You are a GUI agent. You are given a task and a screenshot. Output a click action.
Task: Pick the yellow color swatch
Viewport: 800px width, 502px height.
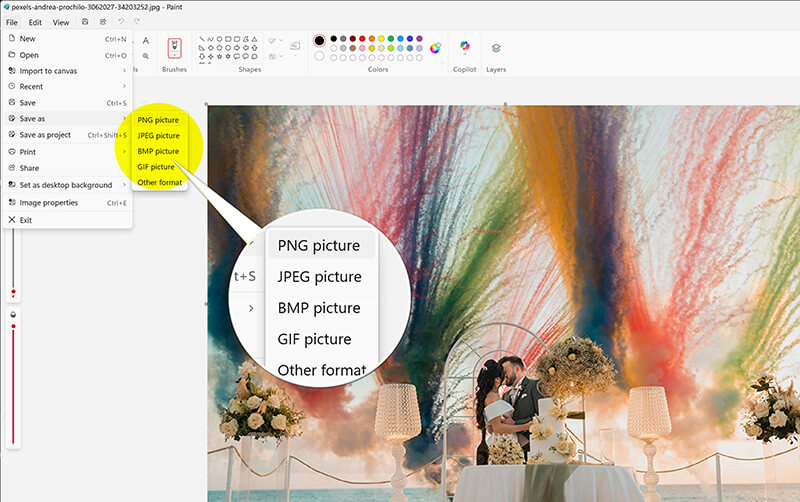click(x=381, y=38)
